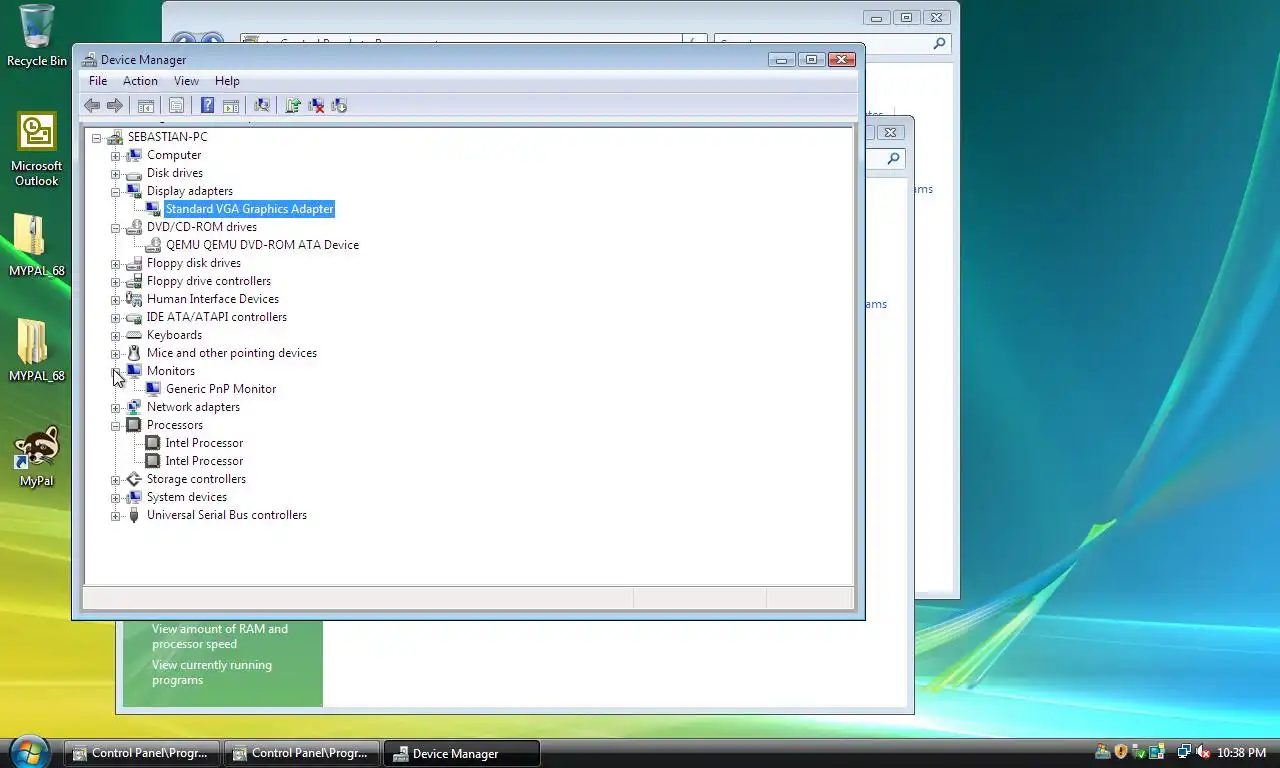Expand the Floppy drive controllers category
This screenshot has height=768, width=1280.
pyautogui.click(x=115, y=282)
